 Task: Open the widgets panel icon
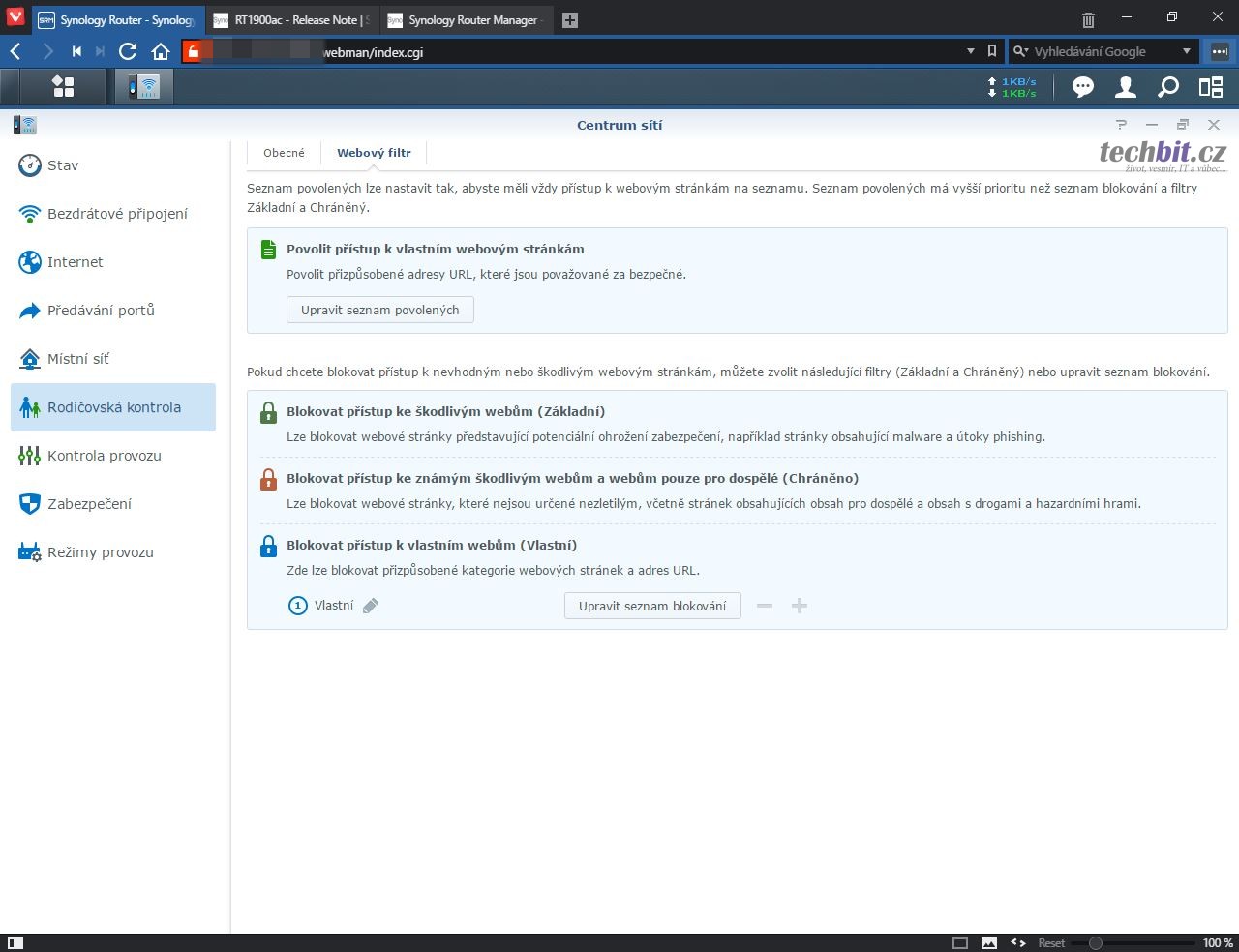[x=1211, y=87]
